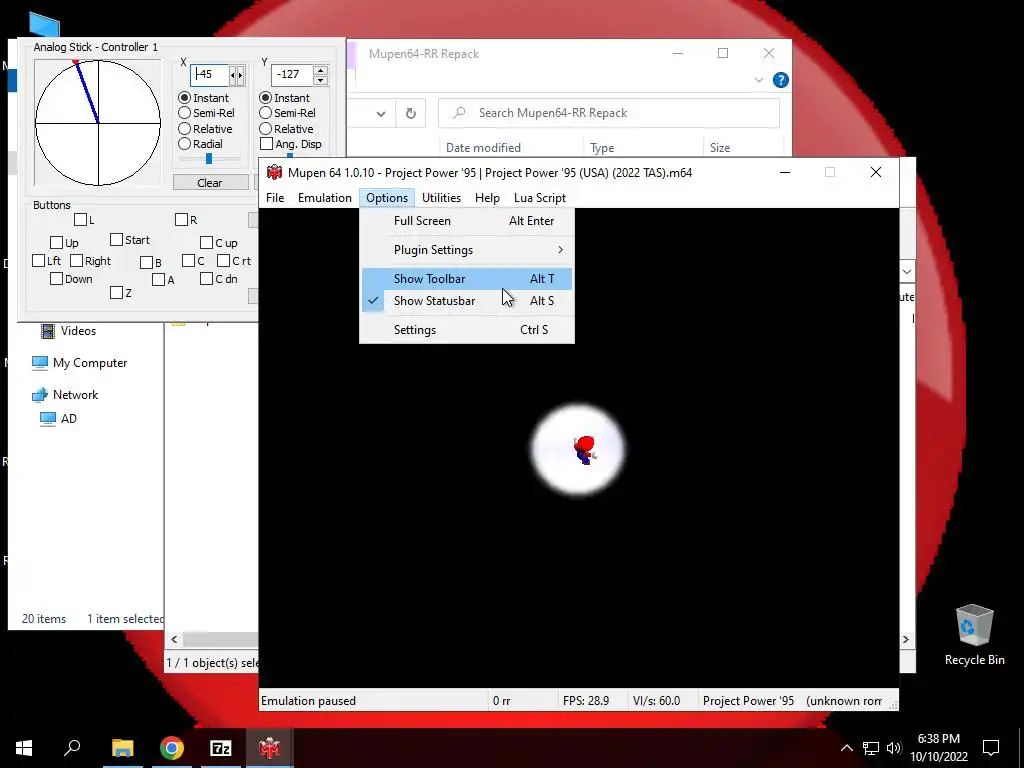Decrease Y value with down stepper
The width and height of the screenshot is (1024, 768).
pos(320,80)
